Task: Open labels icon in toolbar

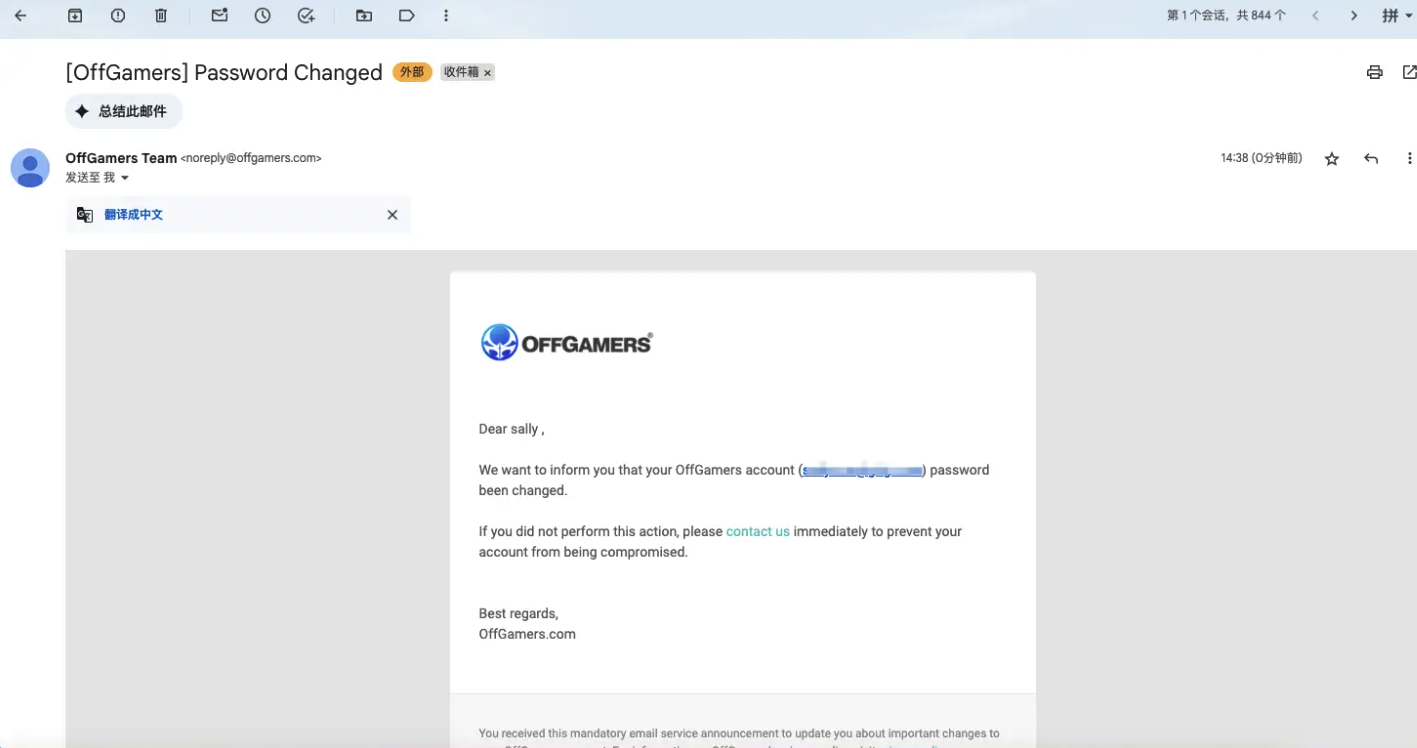Action: (407, 16)
